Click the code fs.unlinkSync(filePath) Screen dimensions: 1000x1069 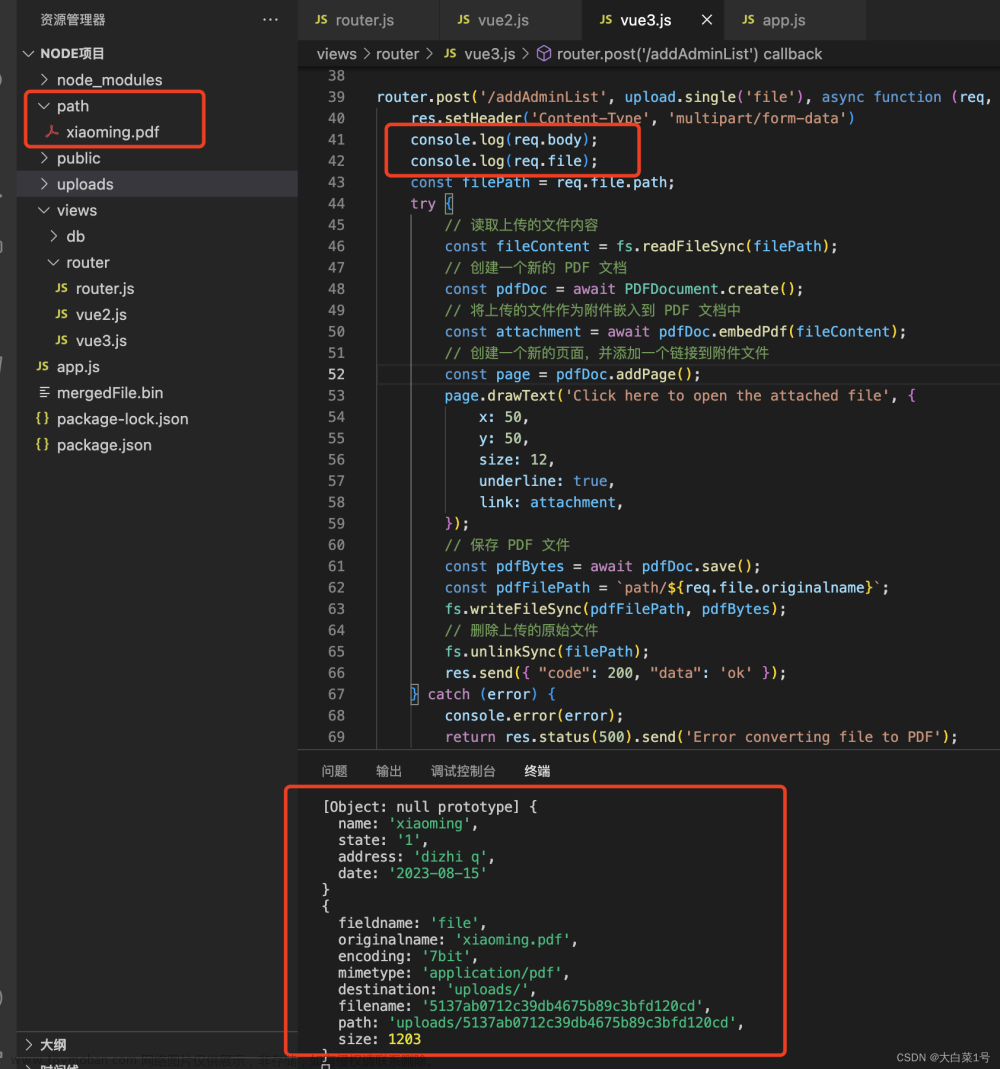547,652
